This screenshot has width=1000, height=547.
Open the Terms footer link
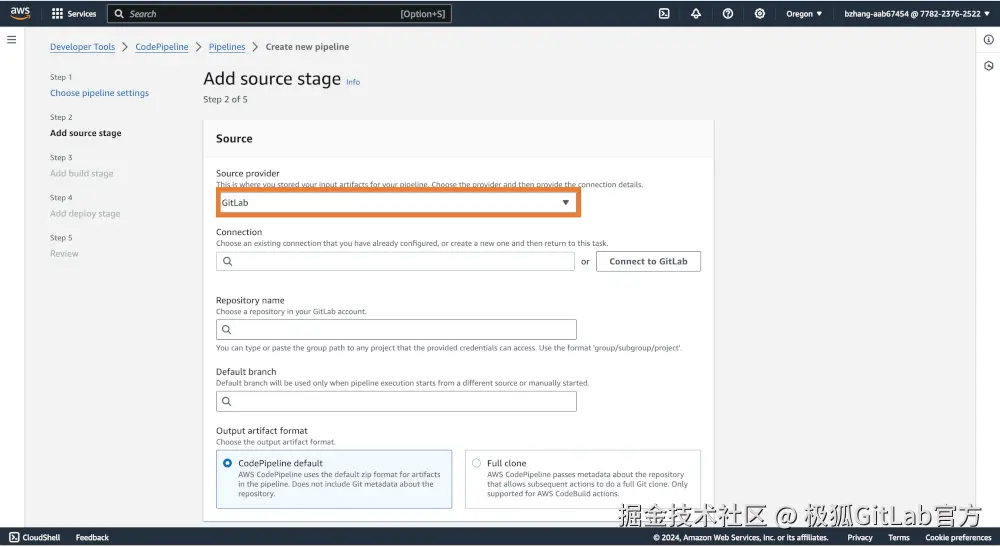tap(899, 537)
